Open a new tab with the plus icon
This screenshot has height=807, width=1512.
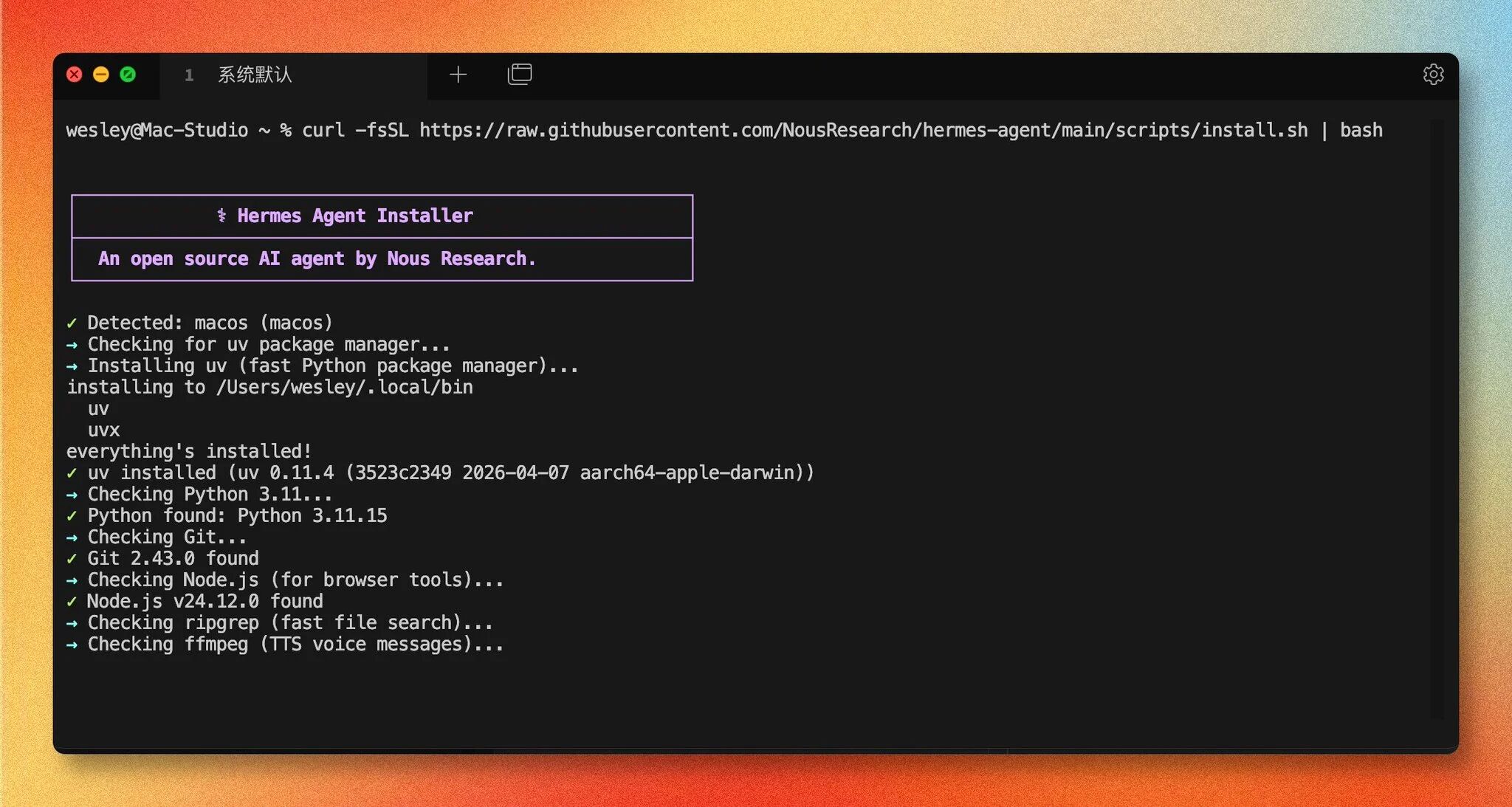point(458,75)
